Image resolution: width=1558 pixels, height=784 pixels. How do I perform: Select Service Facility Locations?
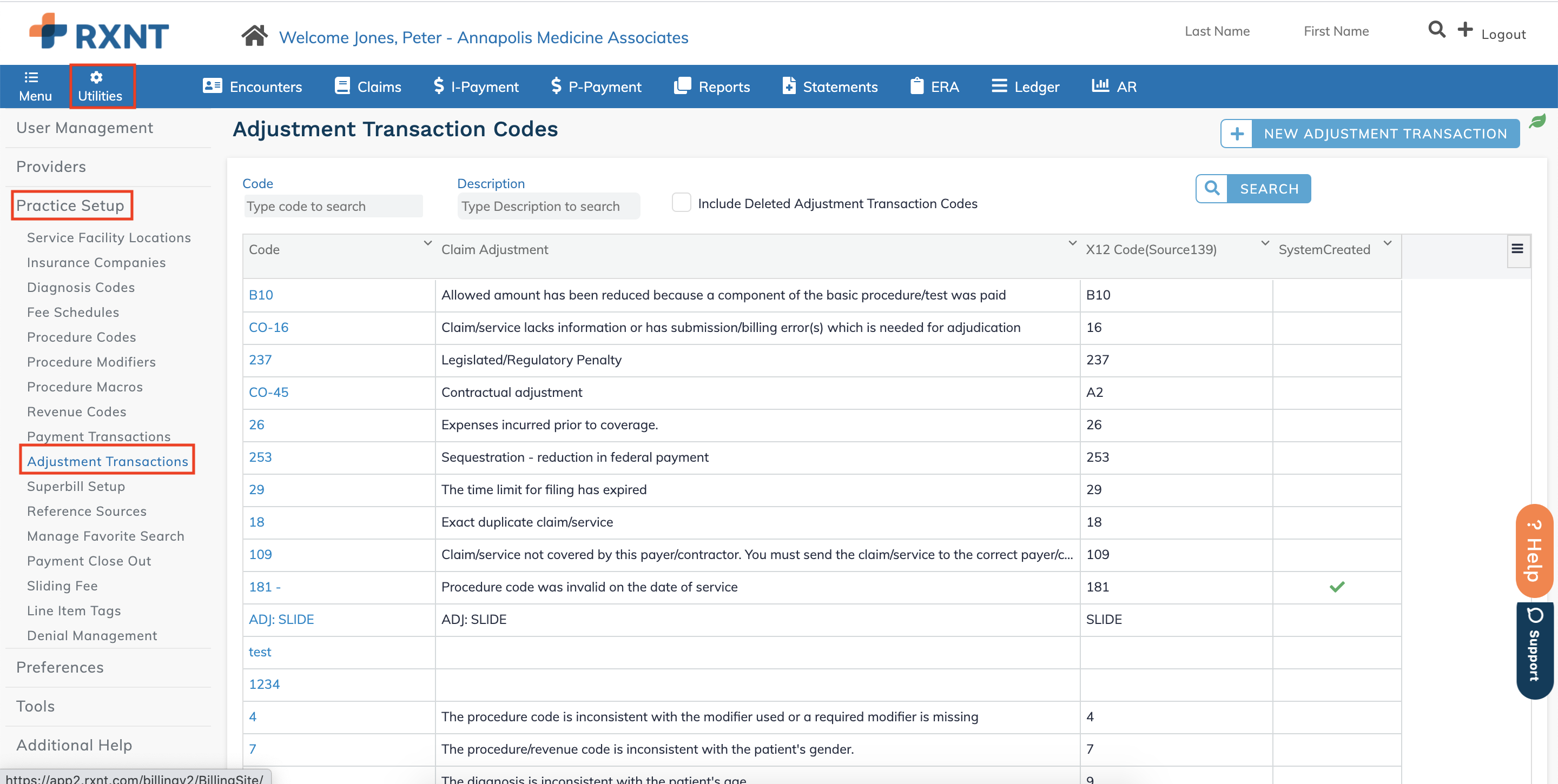point(109,237)
